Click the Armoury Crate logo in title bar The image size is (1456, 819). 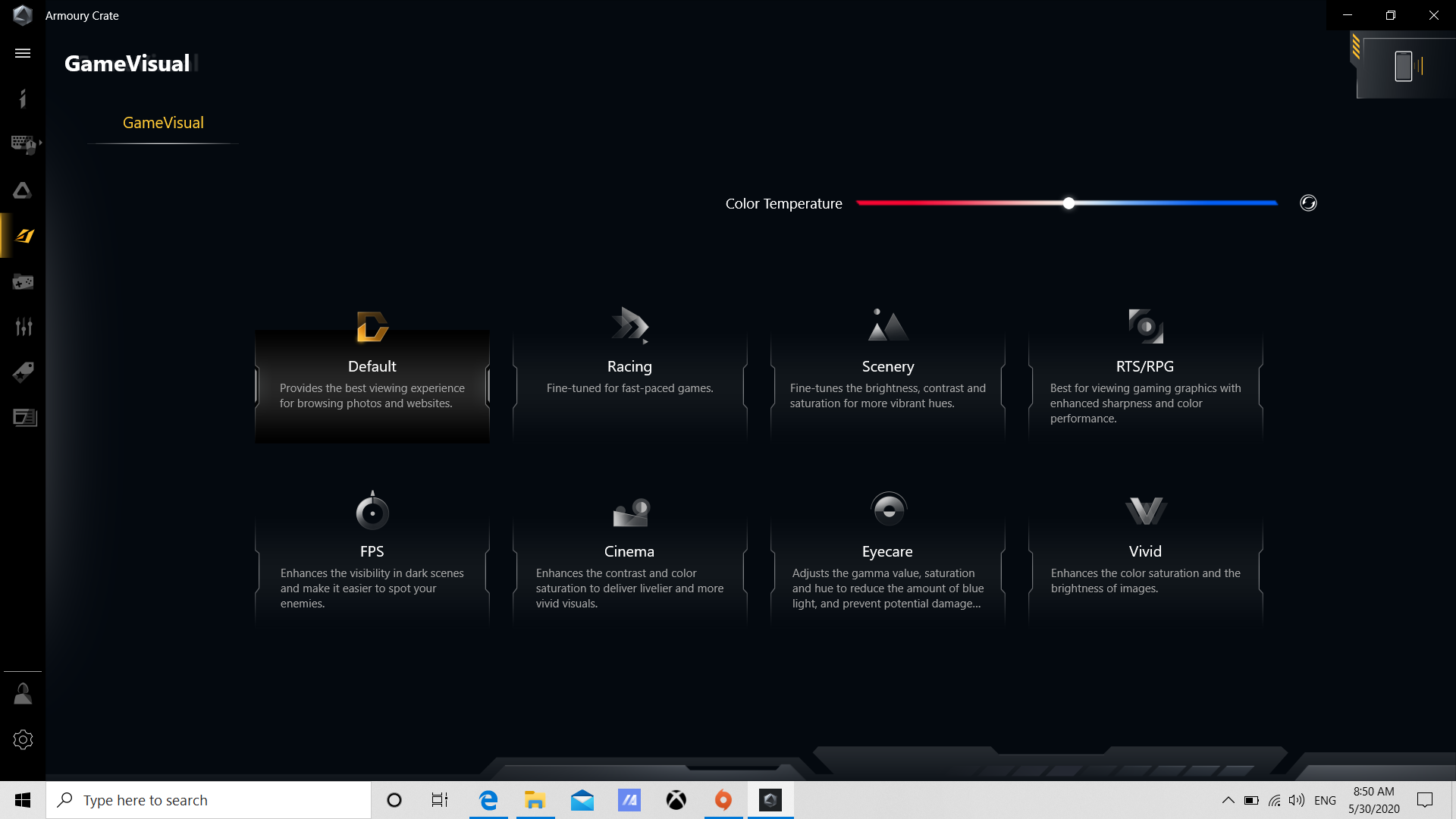coord(23,15)
